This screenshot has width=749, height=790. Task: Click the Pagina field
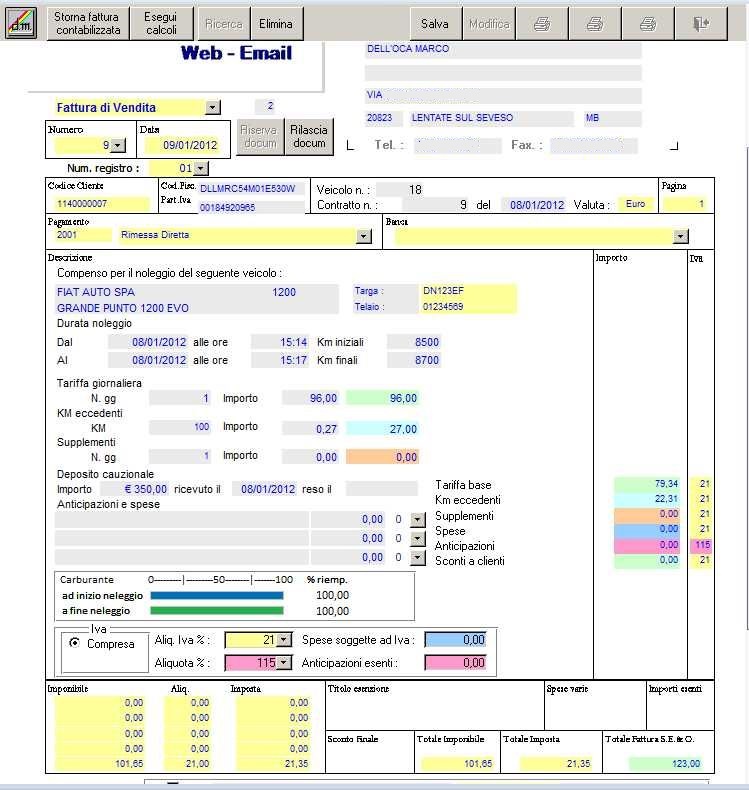click(x=685, y=204)
